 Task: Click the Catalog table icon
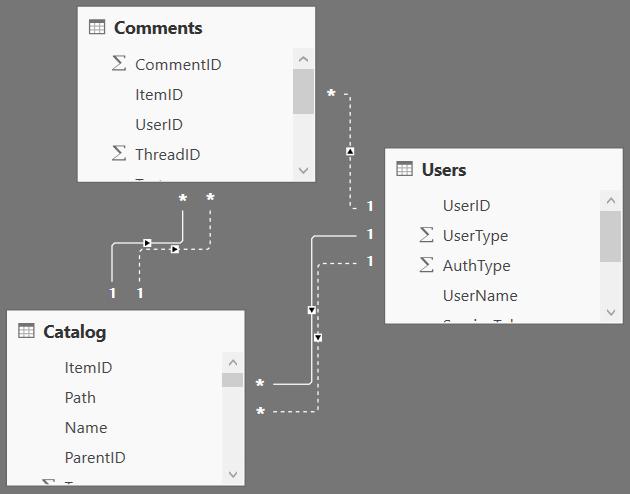pos(26,331)
